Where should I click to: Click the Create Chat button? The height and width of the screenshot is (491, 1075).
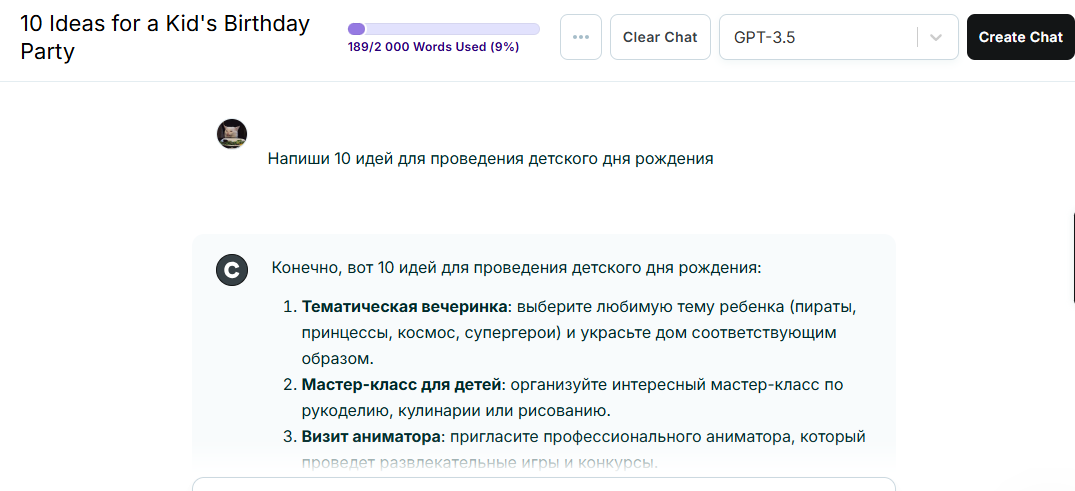point(1021,37)
